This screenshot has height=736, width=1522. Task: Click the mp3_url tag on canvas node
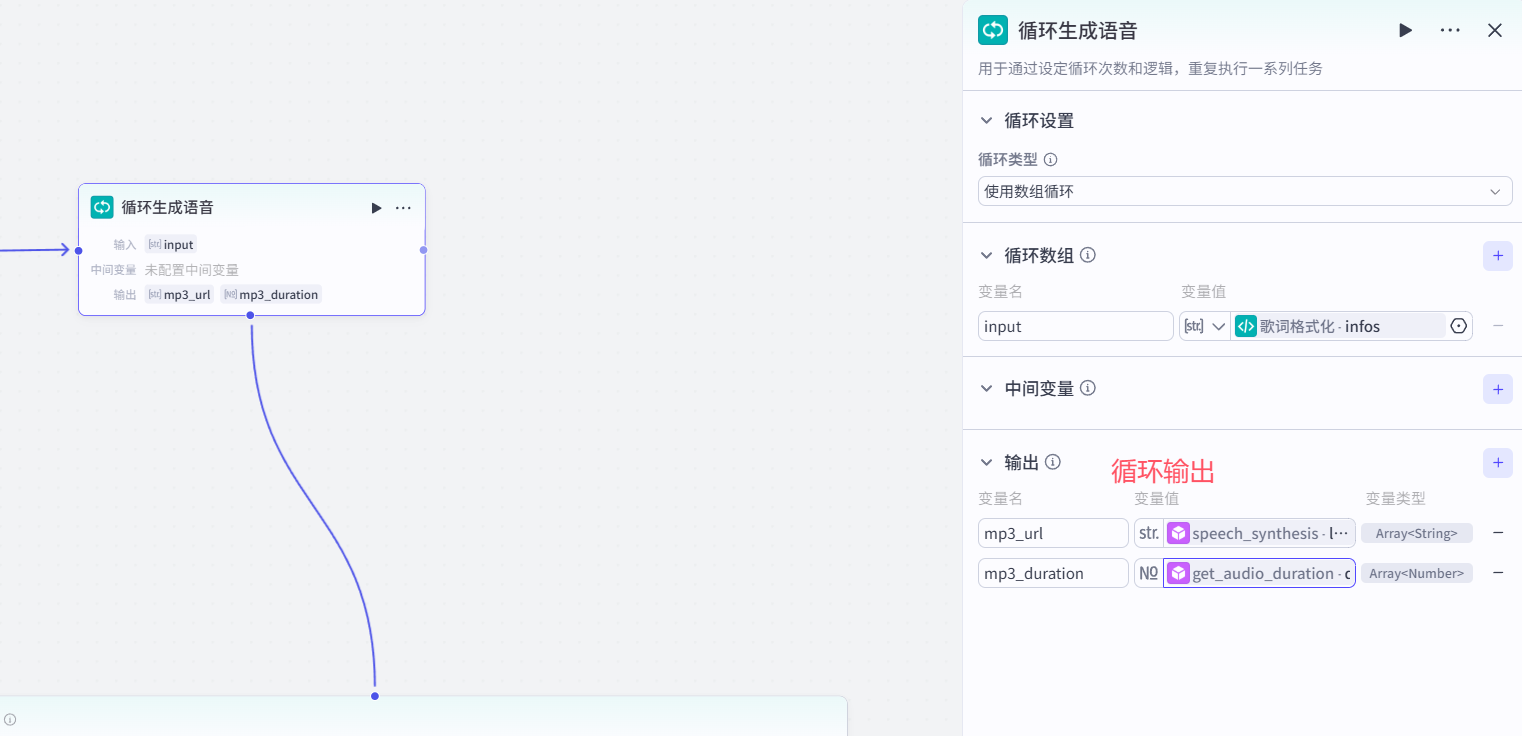(180, 294)
